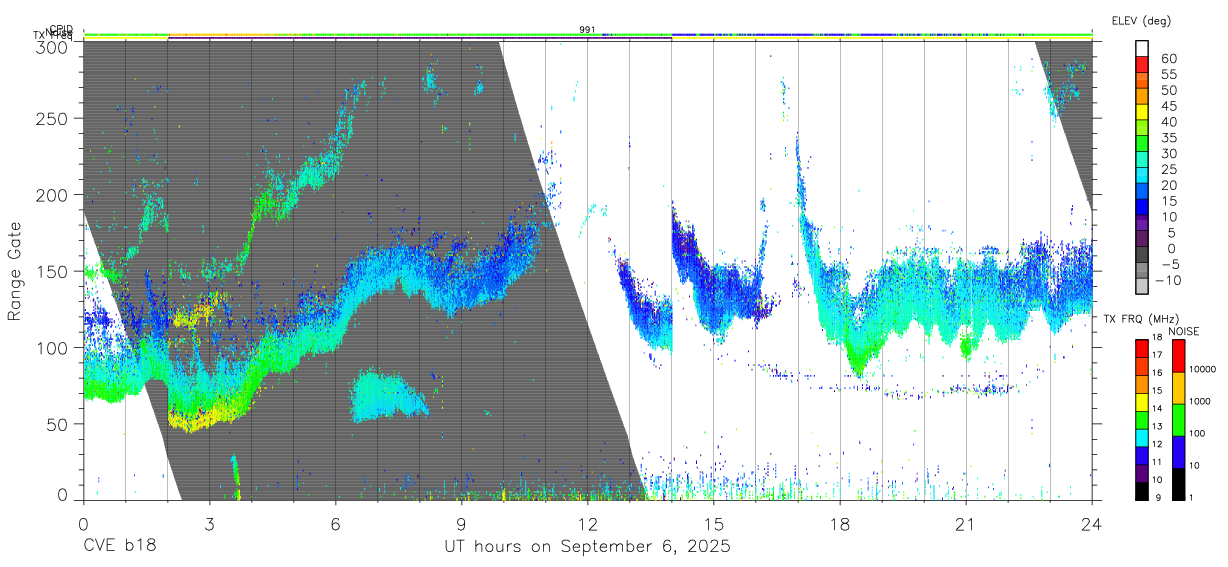Click the 'ELEV (deg)' color bar title
Viewport: 1228px width, 567px height.
(x=1140, y=20)
